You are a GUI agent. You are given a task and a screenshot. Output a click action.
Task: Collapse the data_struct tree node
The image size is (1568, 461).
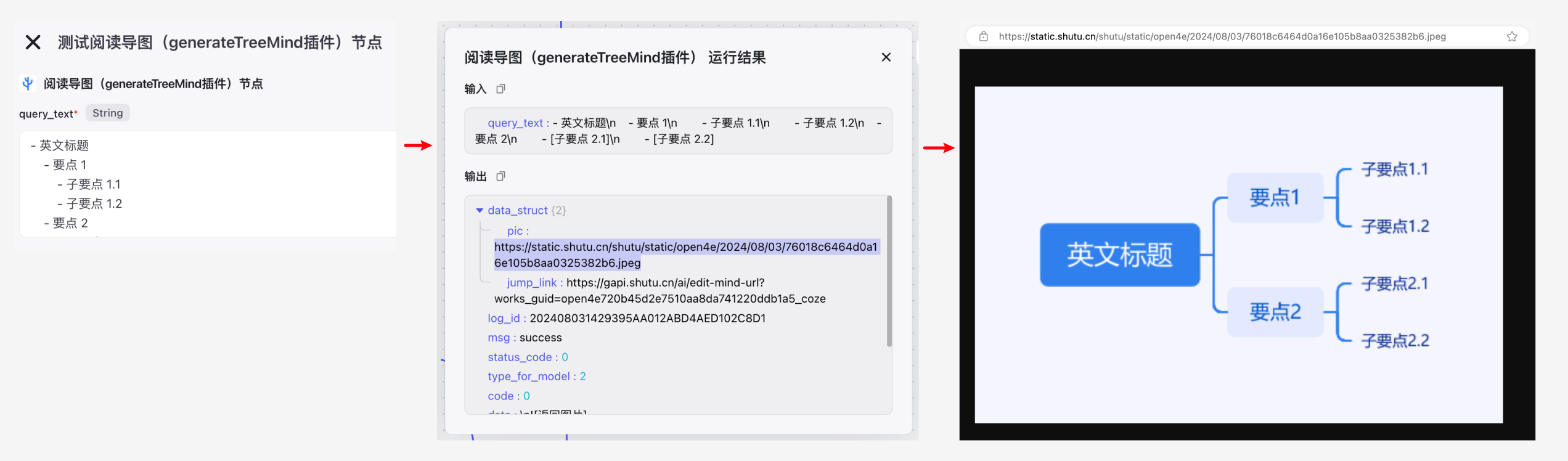coord(480,211)
